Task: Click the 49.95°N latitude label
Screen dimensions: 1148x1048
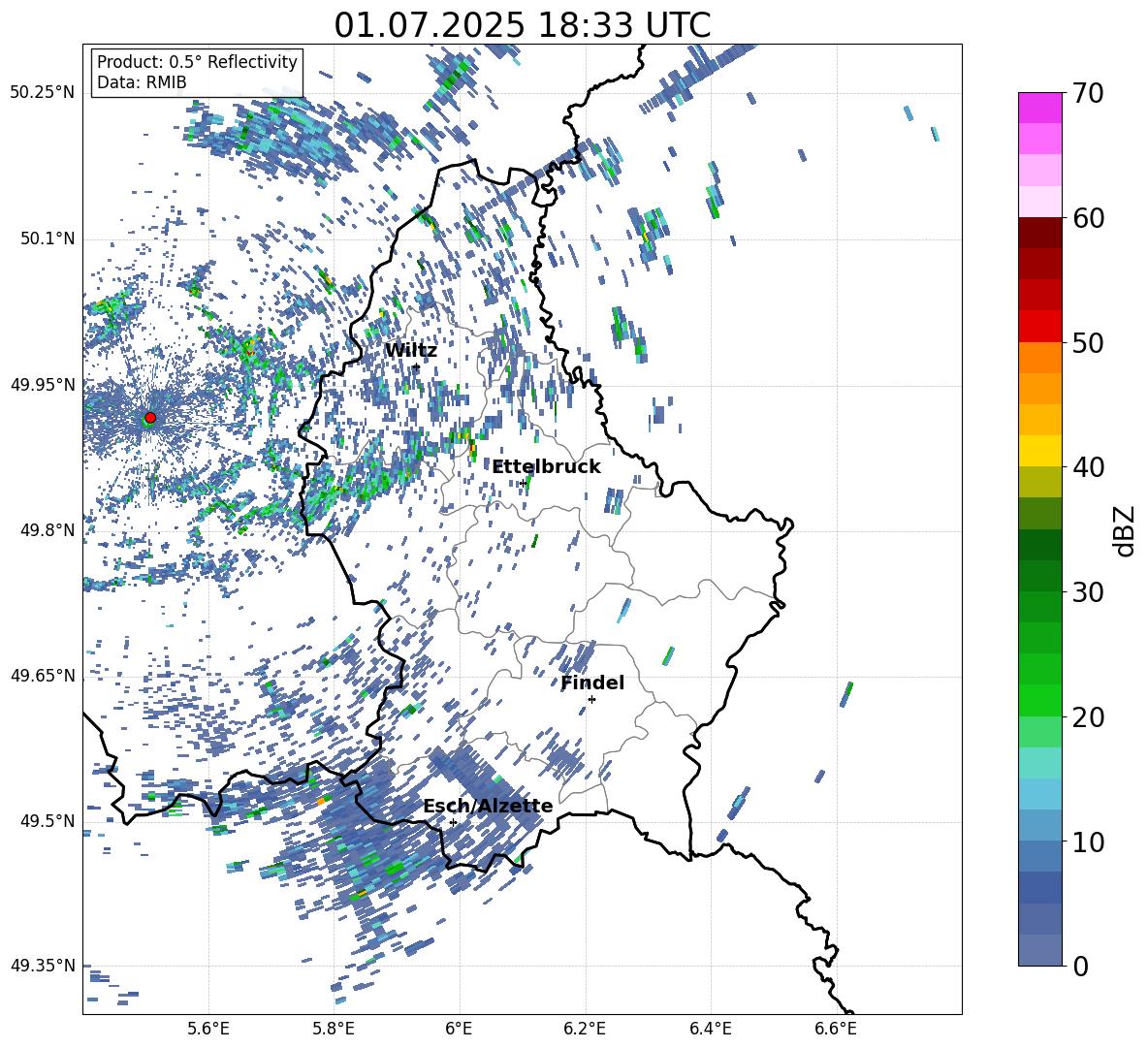Action: pos(43,384)
